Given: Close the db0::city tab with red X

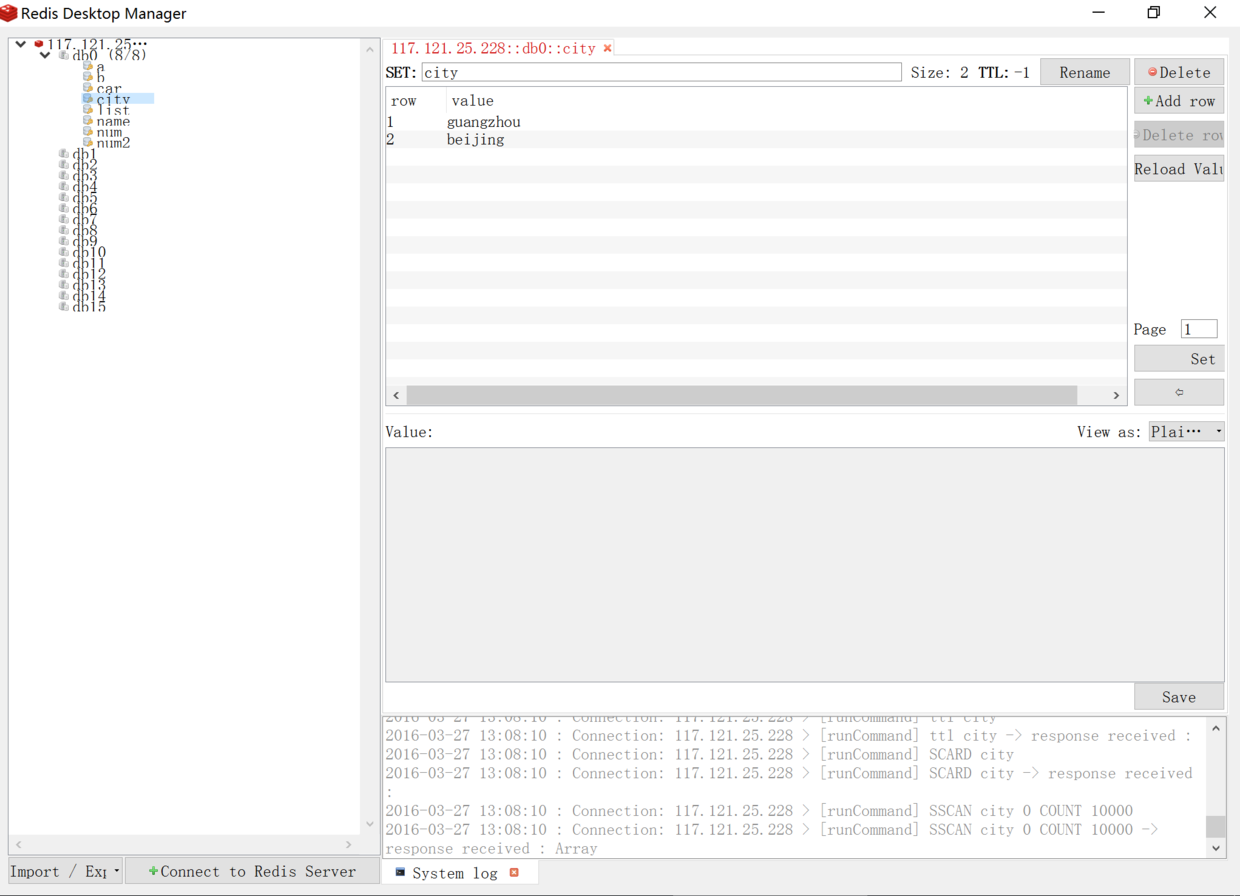Looking at the screenshot, I should coord(608,48).
